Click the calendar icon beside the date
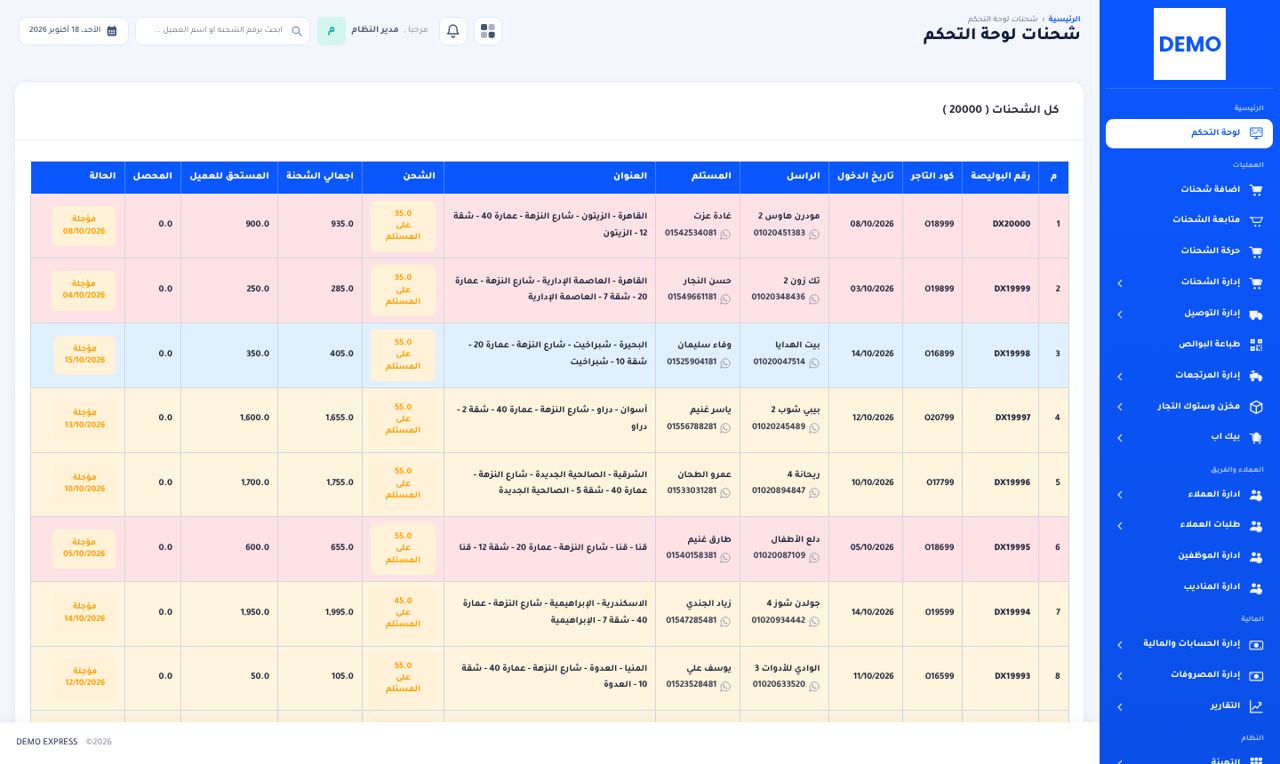This screenshot has width=1280, height=764. (x=112, y=31)
